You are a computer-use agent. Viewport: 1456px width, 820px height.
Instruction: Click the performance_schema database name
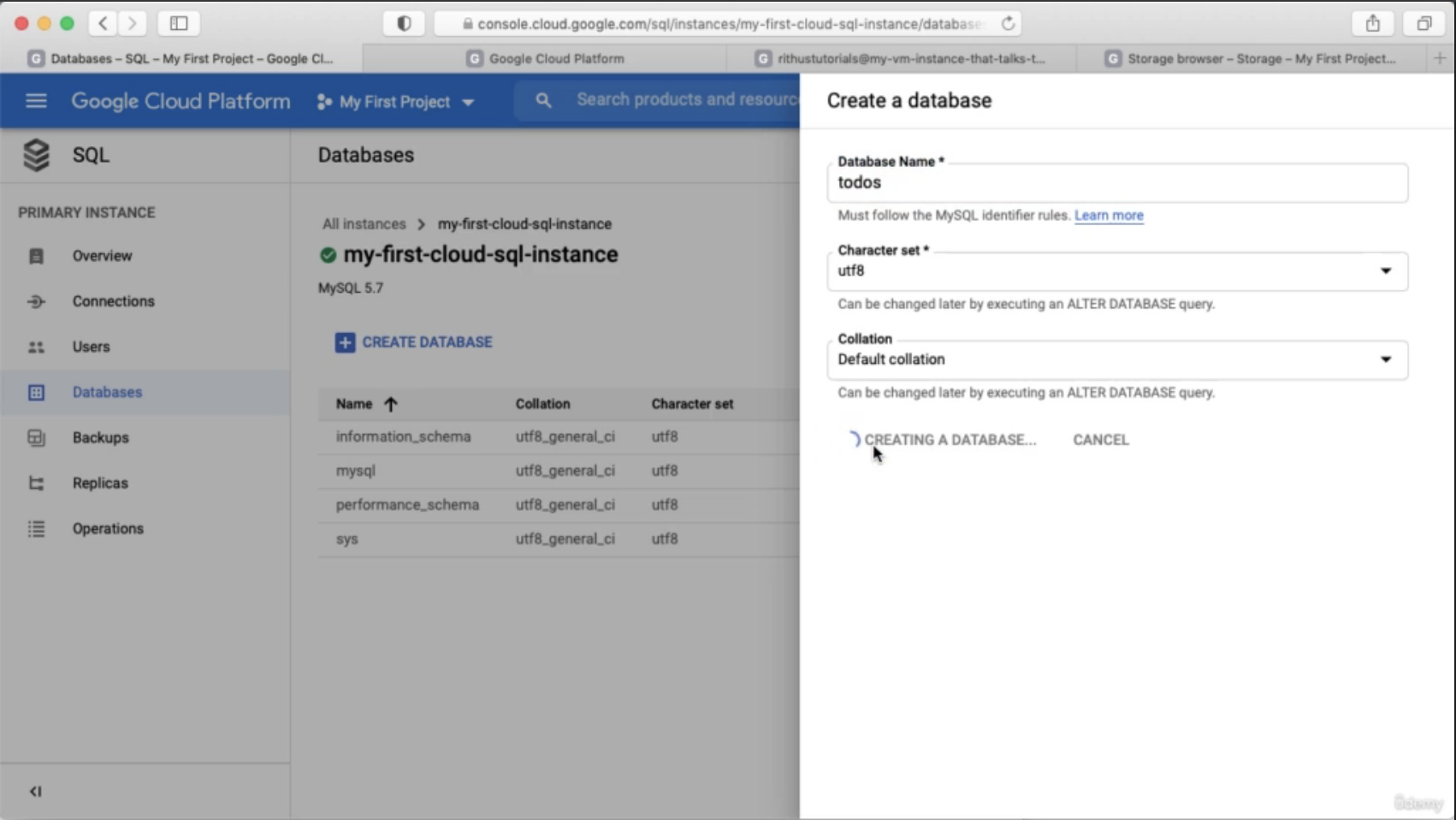click(x=407, y=505)
